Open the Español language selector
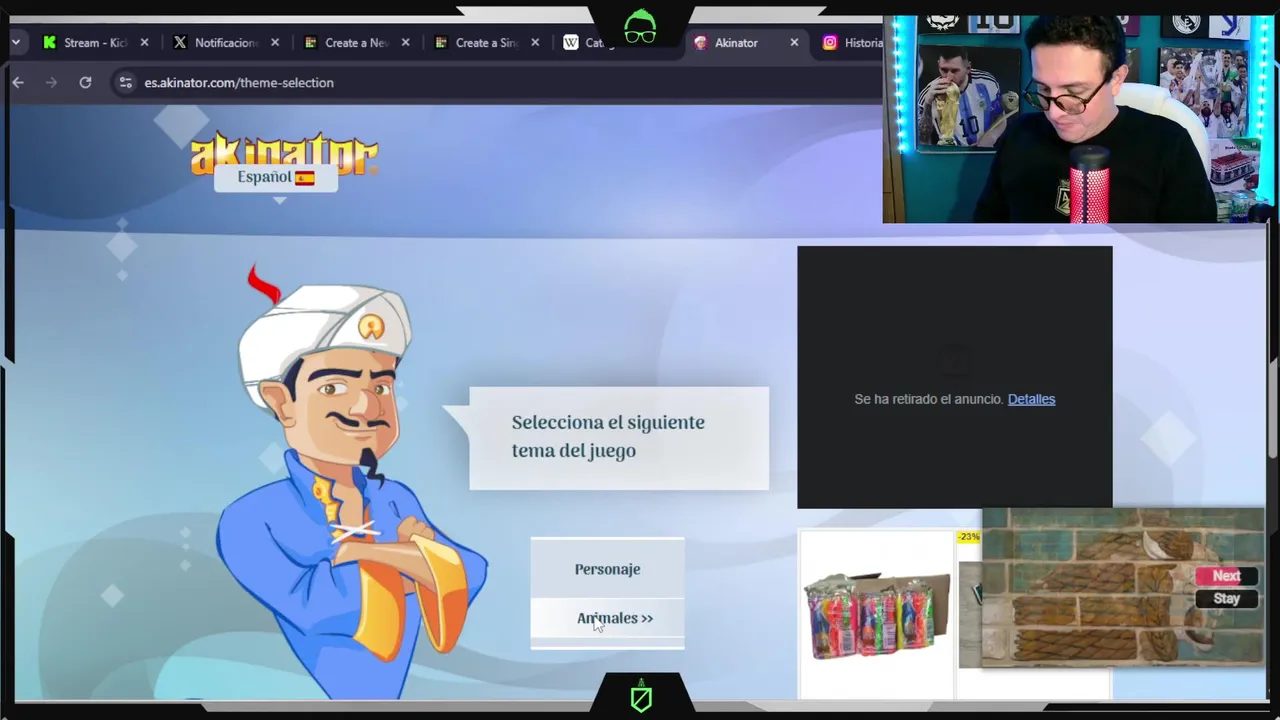Viewport: 1280px width, 720px height. pos(276,177)
